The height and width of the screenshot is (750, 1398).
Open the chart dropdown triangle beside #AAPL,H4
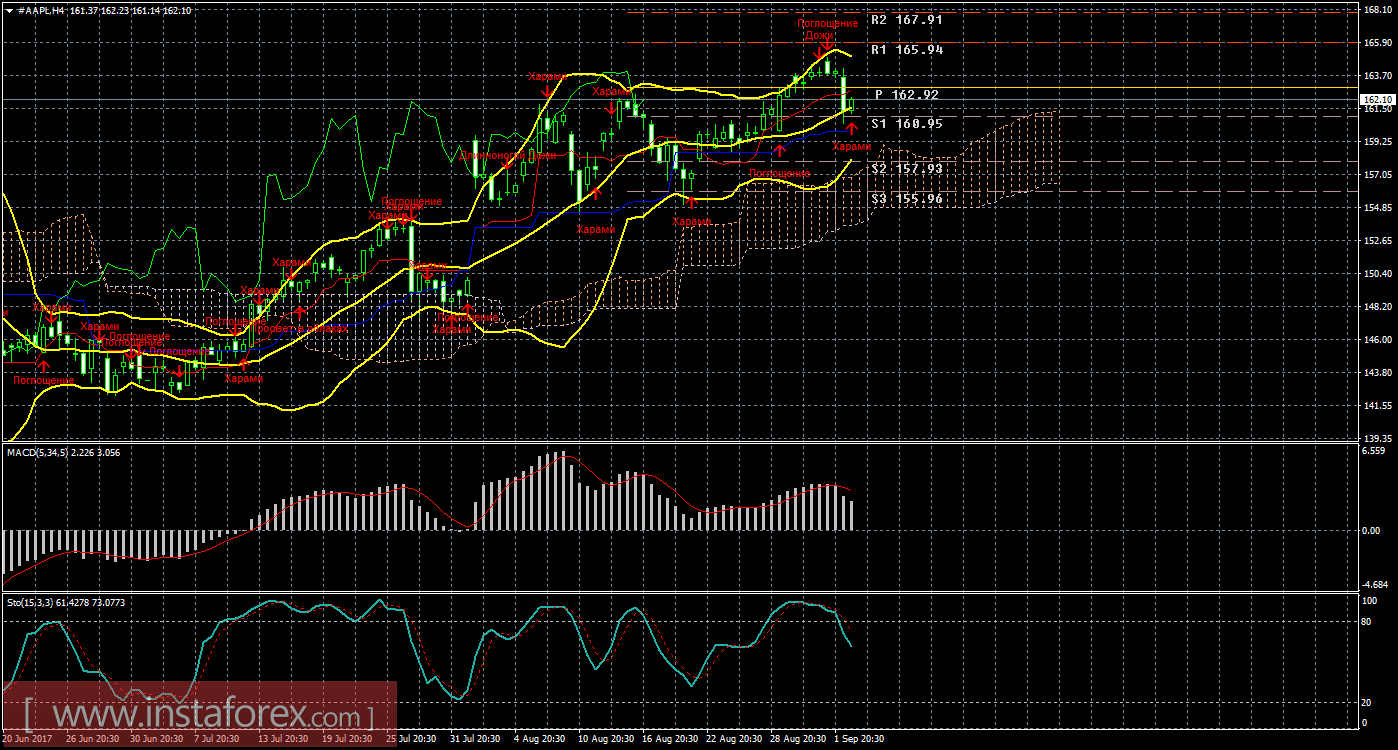[9, 9]
